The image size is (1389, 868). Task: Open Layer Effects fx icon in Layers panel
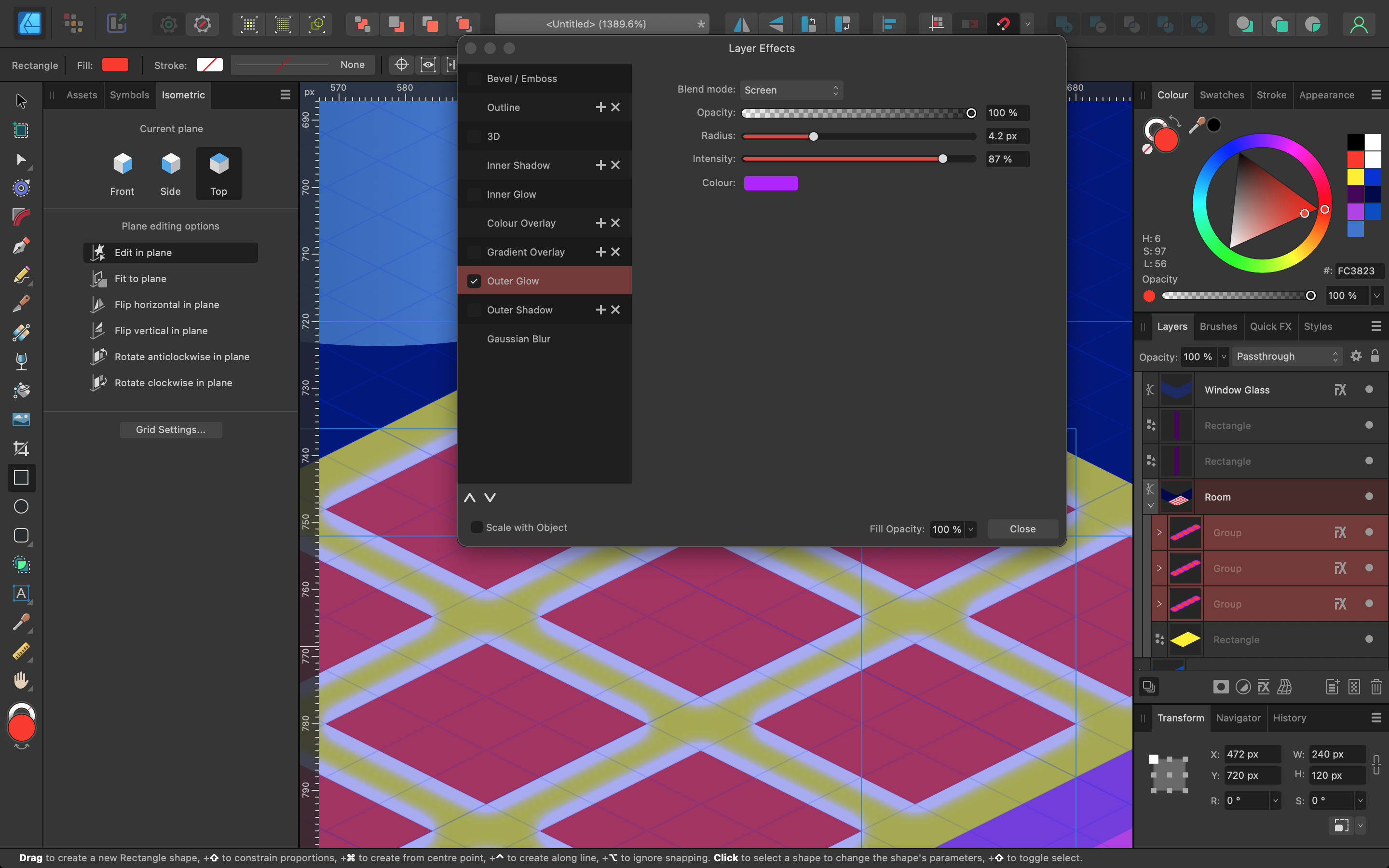click(x=1263, y=687)
